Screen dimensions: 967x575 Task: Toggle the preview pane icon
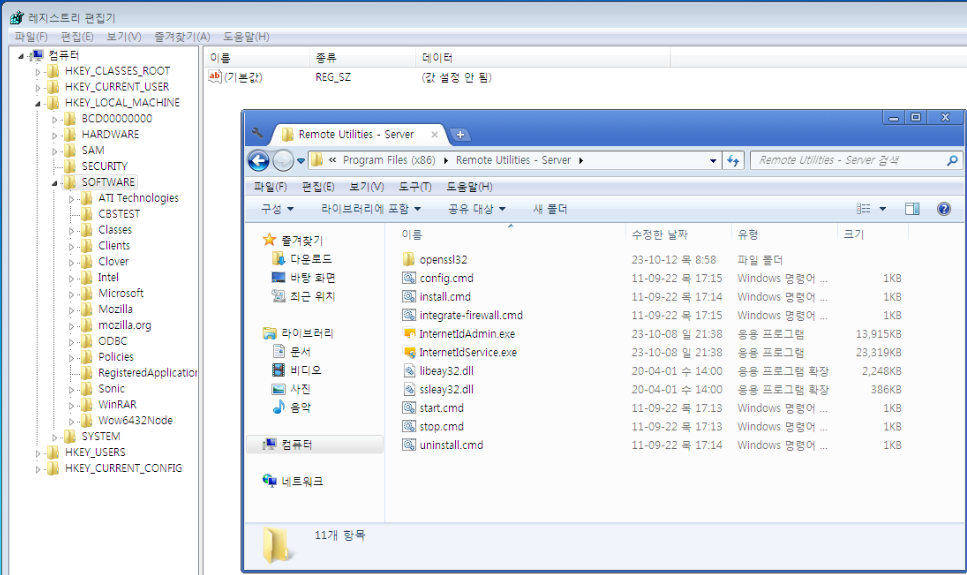[911, 209]
